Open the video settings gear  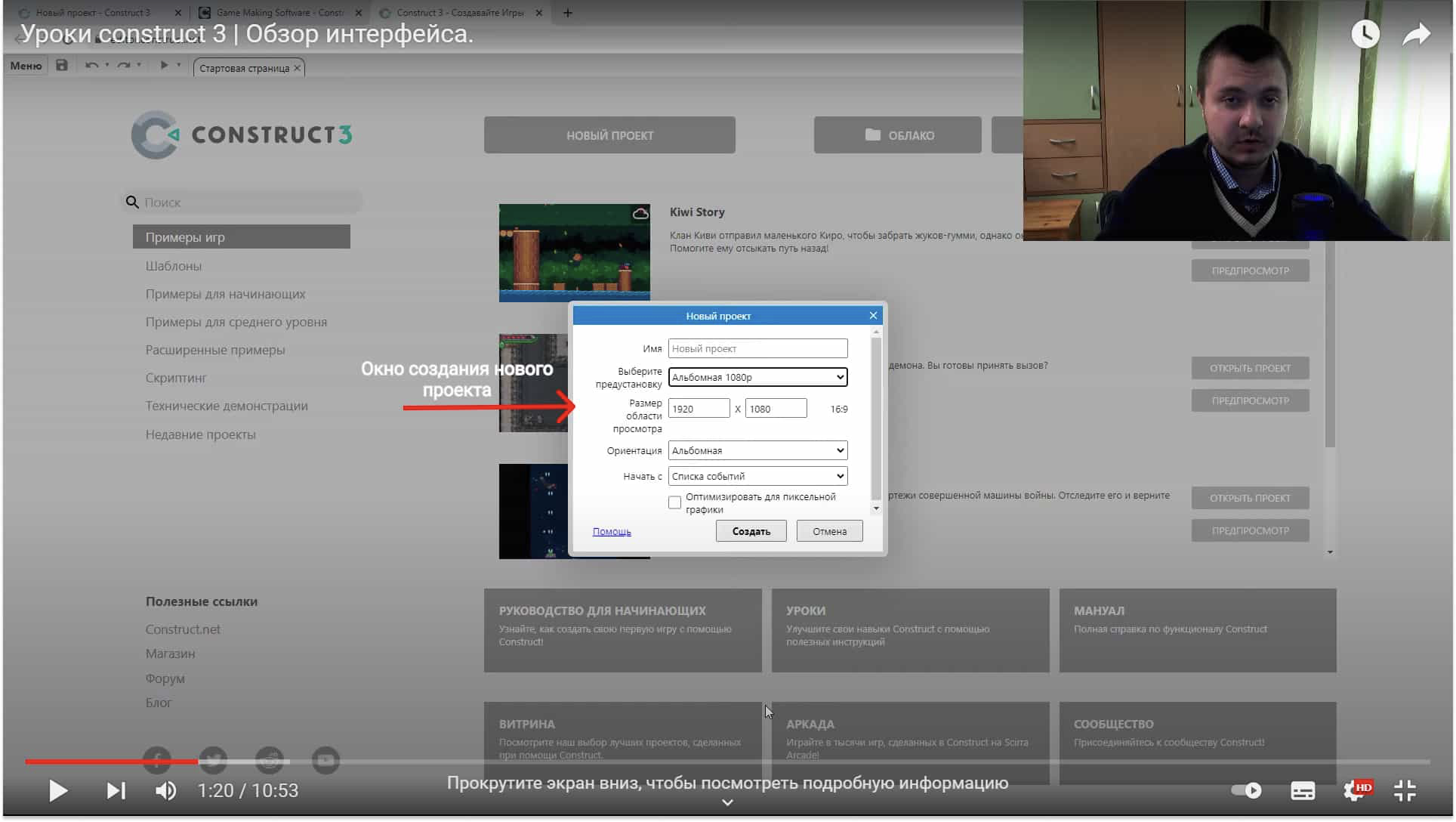pos(1354,791)
